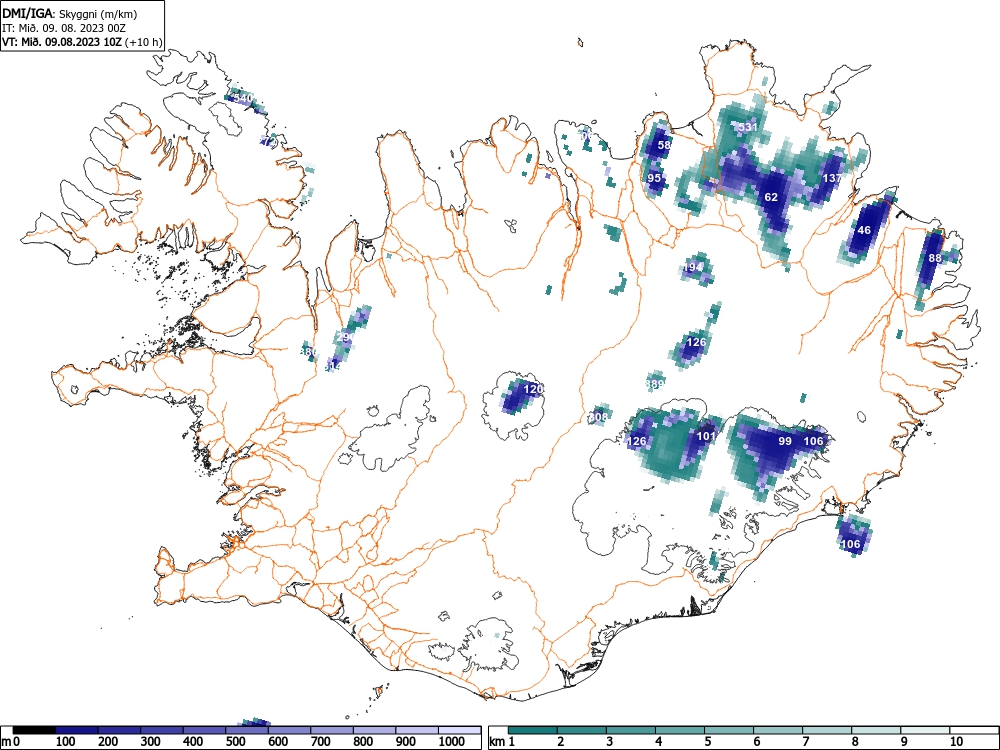
Task: Select the 99 visibility value
Action: [x=785, y=441]
